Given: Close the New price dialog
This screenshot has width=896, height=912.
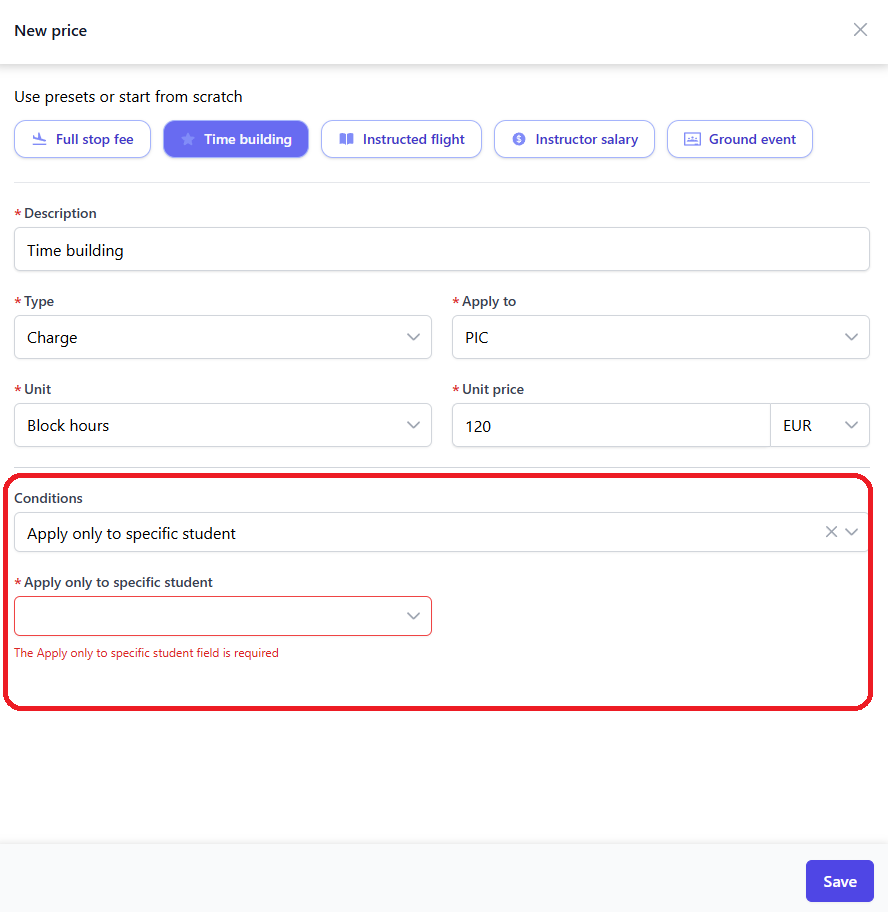Looking at the screenshot, I should [860, 30].
